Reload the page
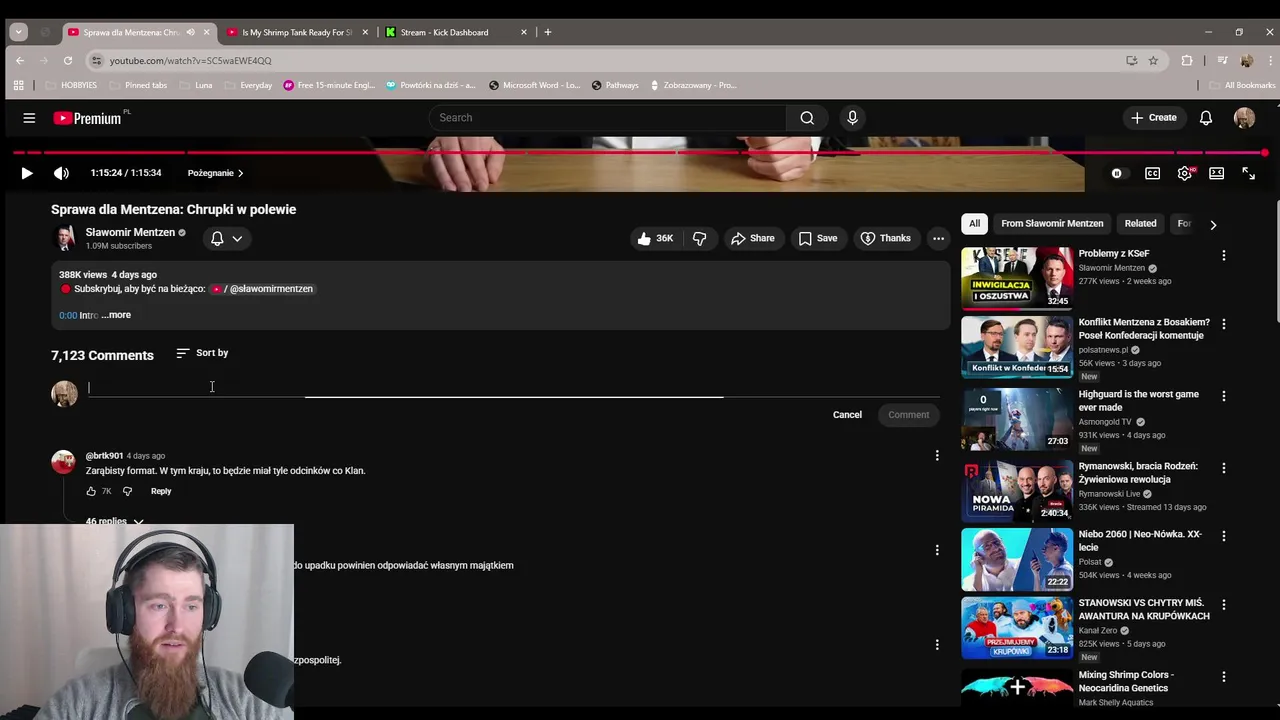Image resolution: width=1280 pixels, height=720 pixels. (x=68, y=60)
